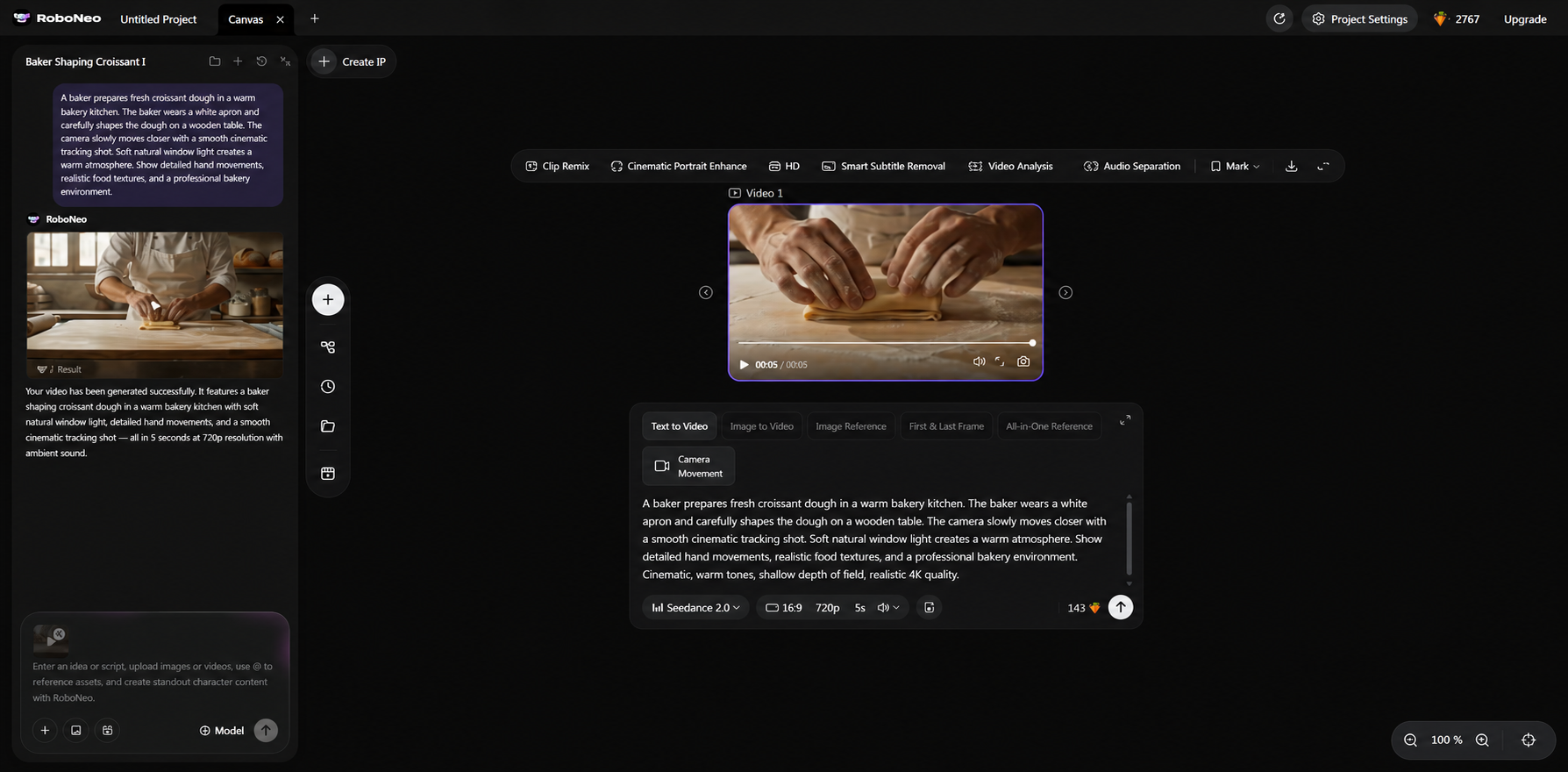Click the Video 1 progress bar
The height and width of the screenshot is (772, 1568).
[886, 343]
